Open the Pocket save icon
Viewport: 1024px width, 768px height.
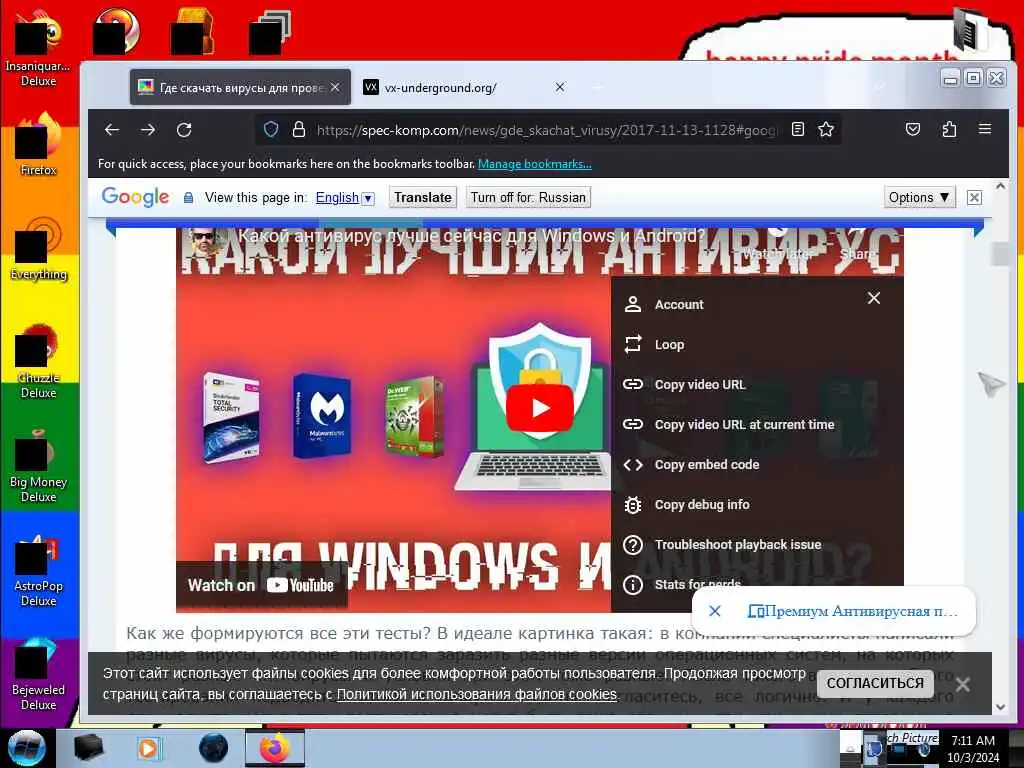pyautogui.click(x=912, y=129)
